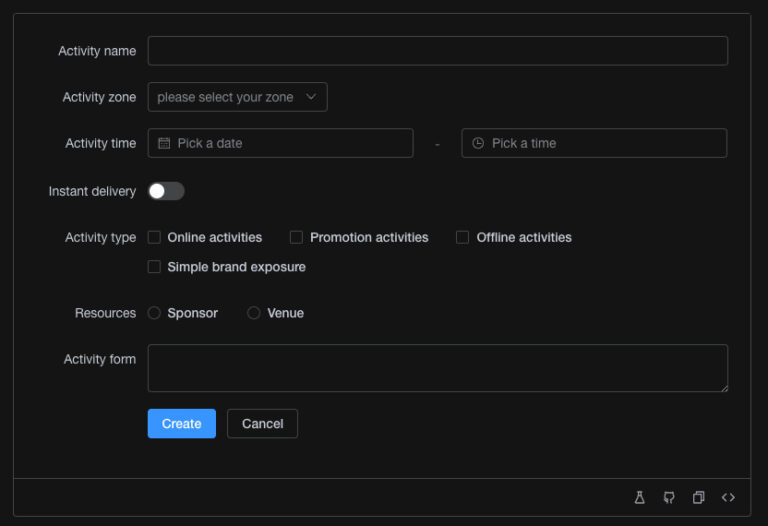Screen dimensions: 768x526
Task: Toggle the Instant delivery switch
Action: (x=166, y=191)
